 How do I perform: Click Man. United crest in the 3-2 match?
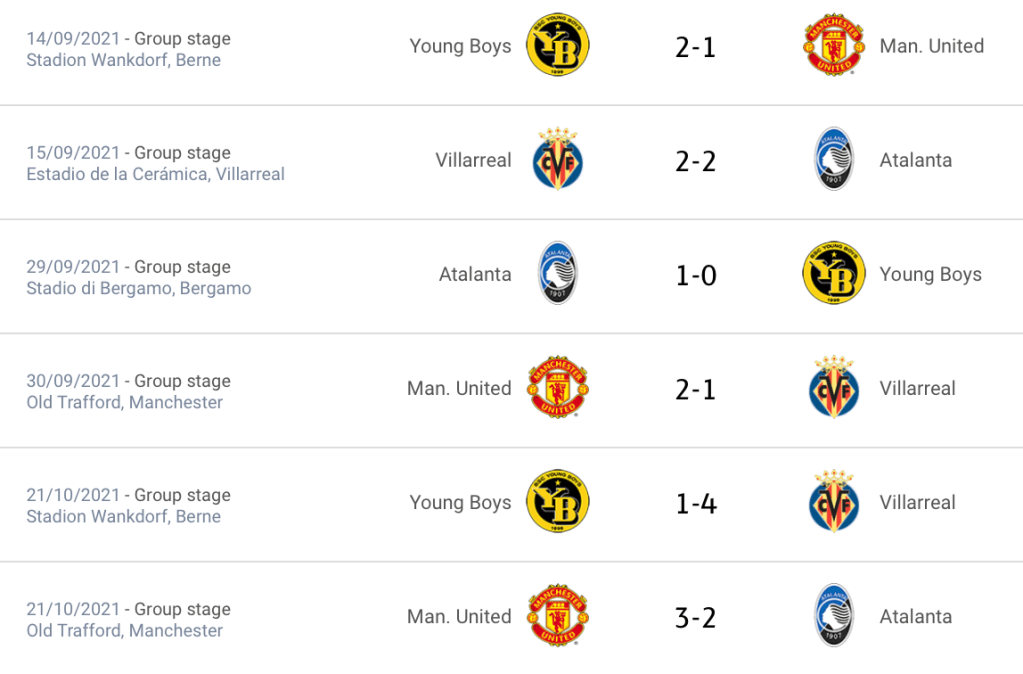pyautogui.click(x=558, y=616)
